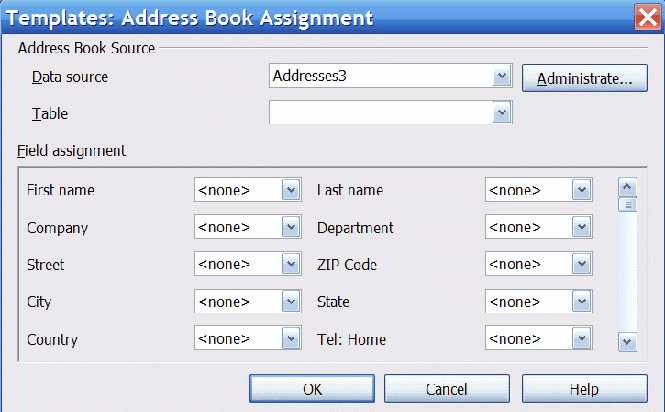Expand the Tel: Home field dropdown
This screenshot has width=665, height=412.
point(581,339)
